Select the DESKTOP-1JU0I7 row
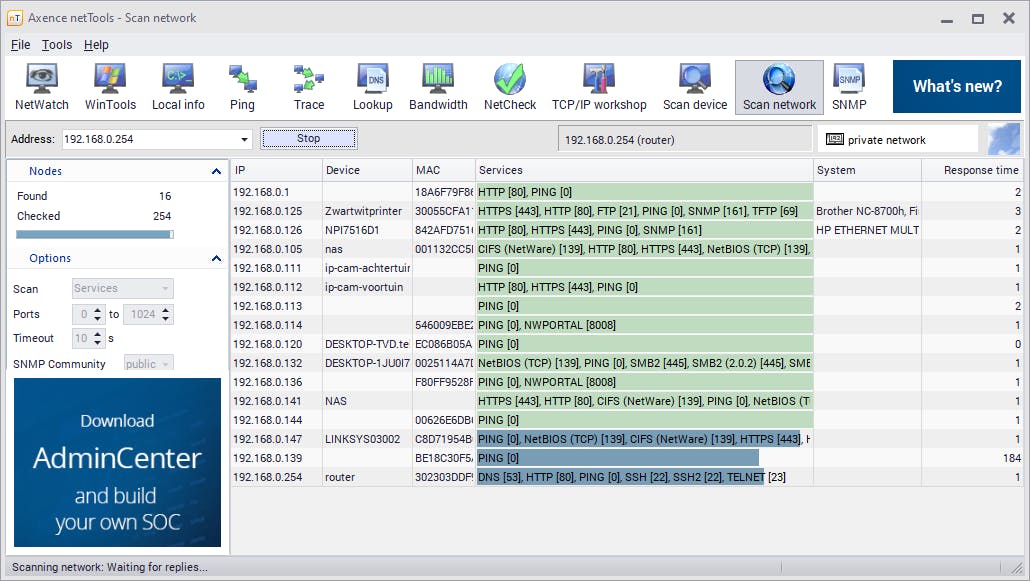Screen dimensions: 1030x581 pyautogui.click(x=627, y=363)
